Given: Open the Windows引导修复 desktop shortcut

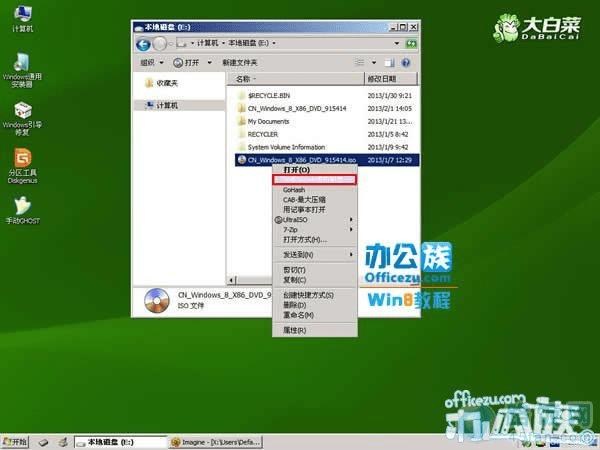Looking at the screenshot, I should click(22, 118).
